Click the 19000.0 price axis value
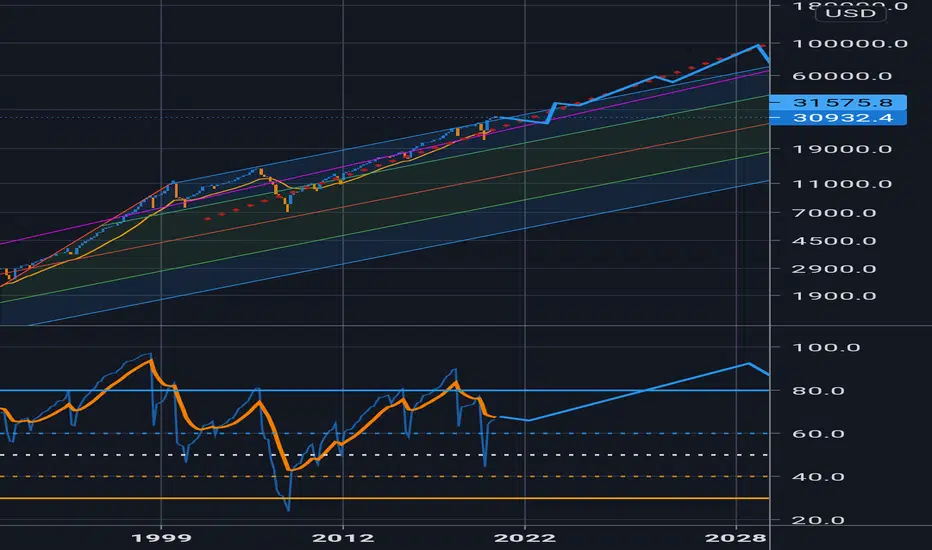The width and height of the screenshot is (932, 550). coord(842,149)
